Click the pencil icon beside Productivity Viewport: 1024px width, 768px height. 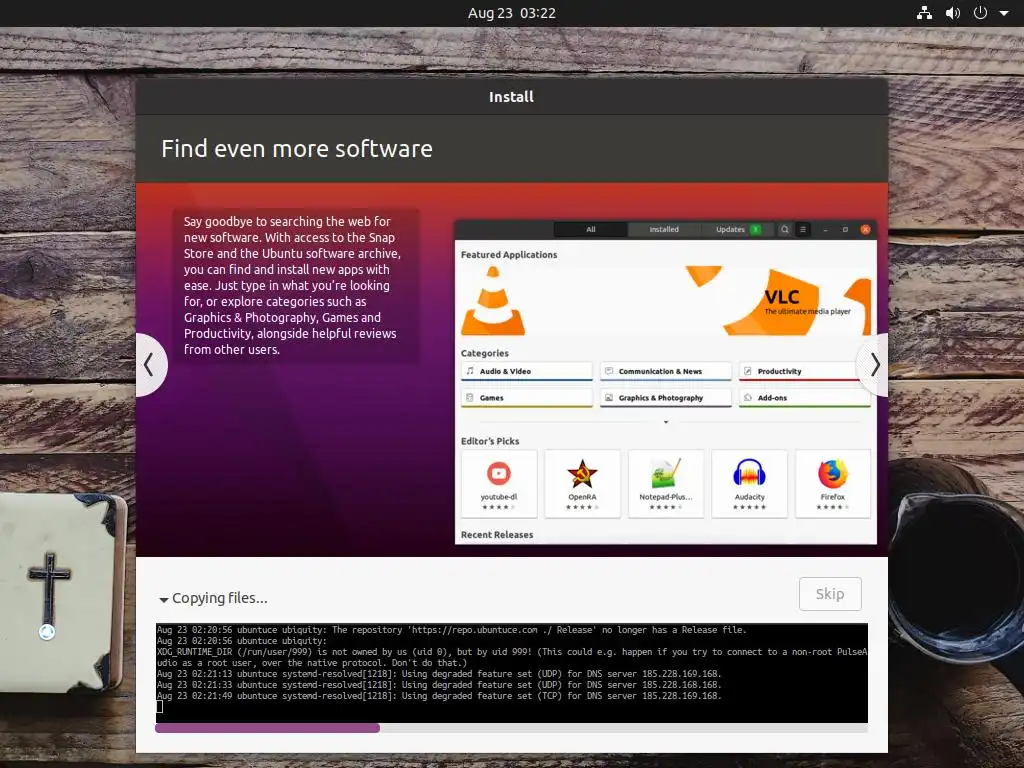click(x=748, y=371)
